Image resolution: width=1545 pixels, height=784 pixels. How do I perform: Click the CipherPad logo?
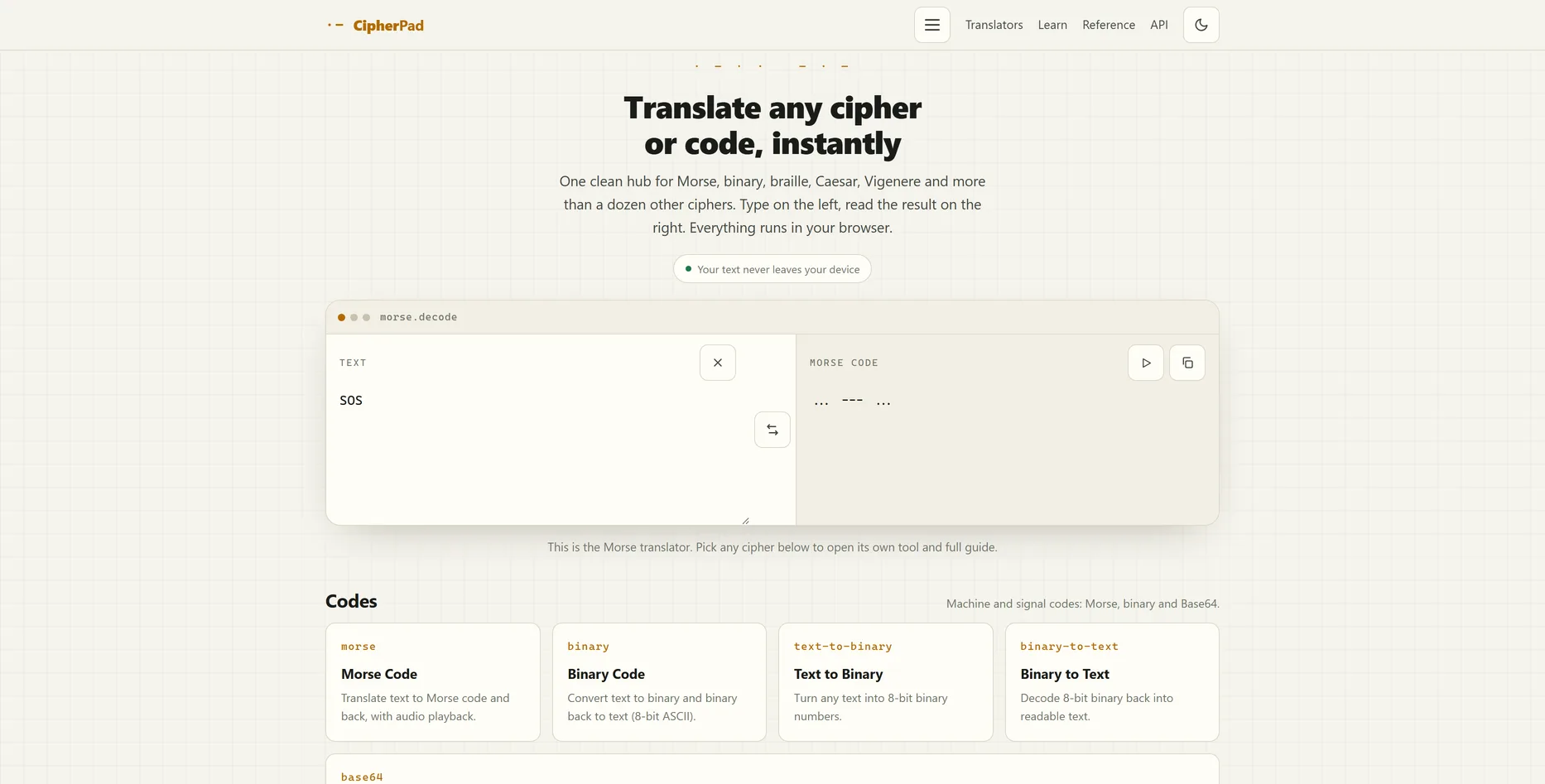(x=376, y=26)
